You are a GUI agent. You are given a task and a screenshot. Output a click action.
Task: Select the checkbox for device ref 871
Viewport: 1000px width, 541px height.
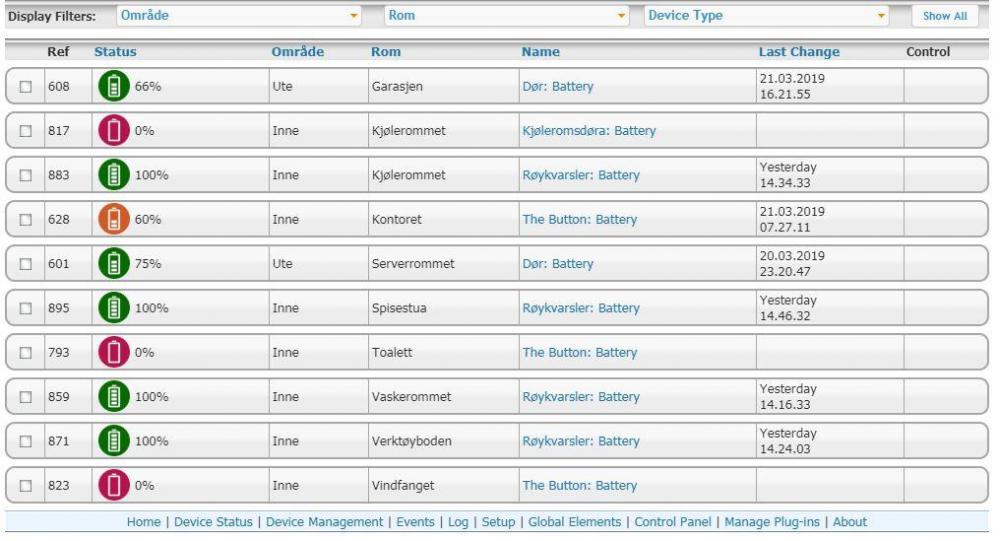coord(26,442)
